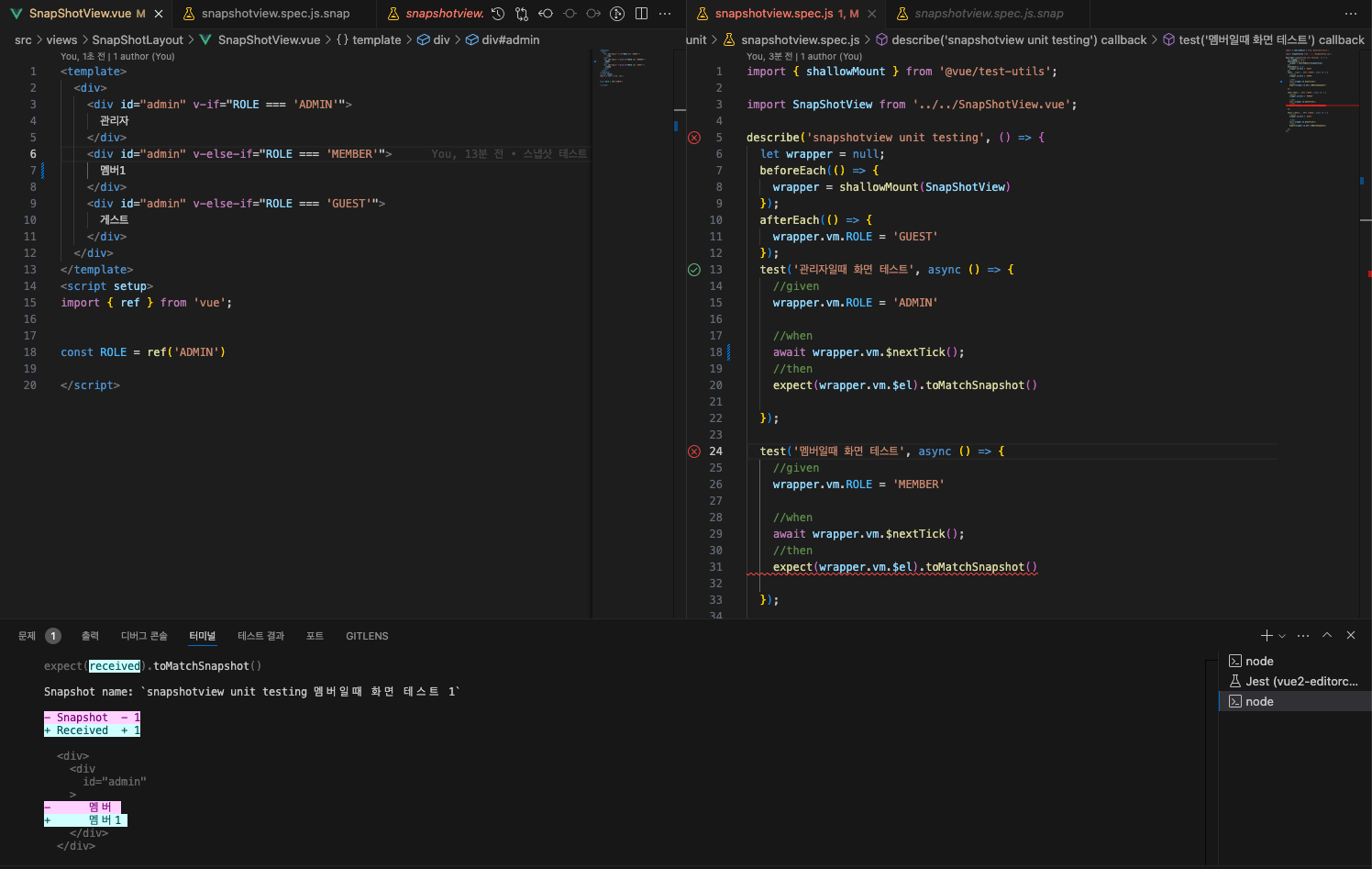Click wrapper = shallowMount(SnapShotView) line

point(891,187)
